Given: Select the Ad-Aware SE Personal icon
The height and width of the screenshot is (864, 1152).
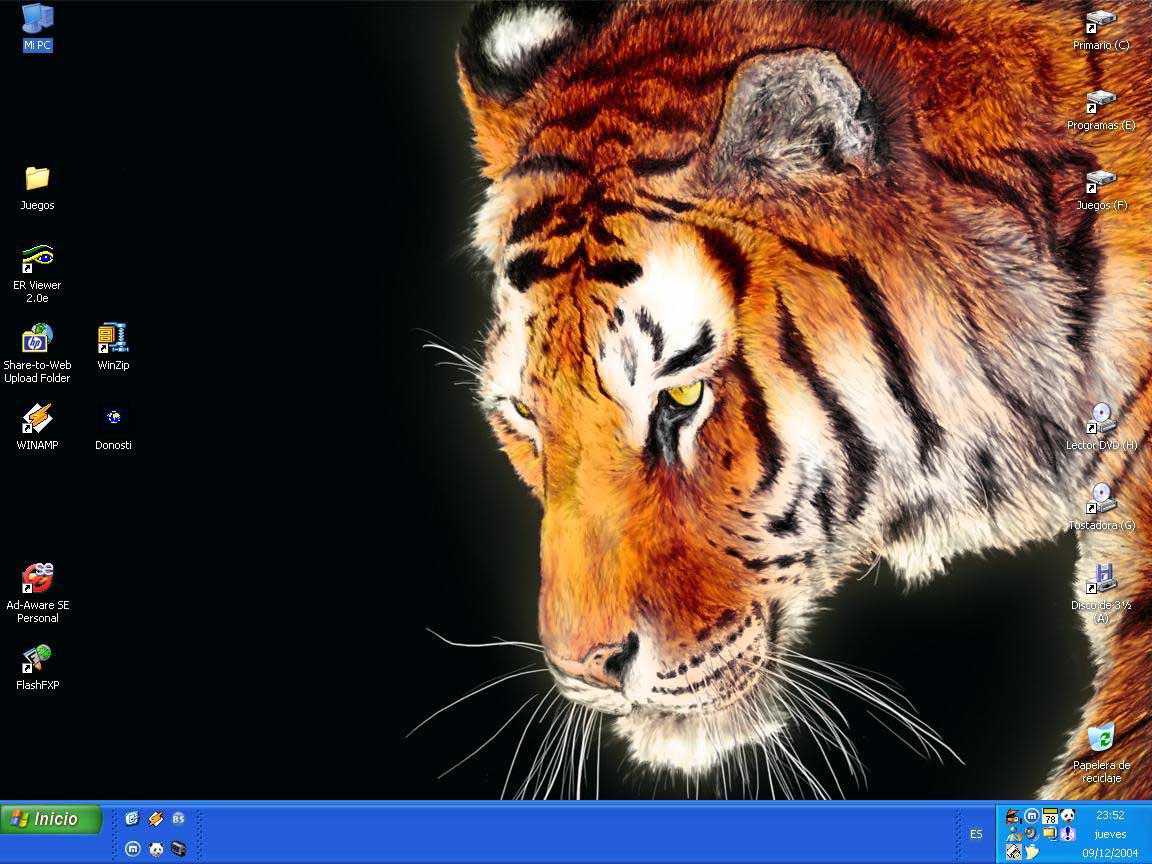Looking at the screenshot, I should tap(37, 579).
